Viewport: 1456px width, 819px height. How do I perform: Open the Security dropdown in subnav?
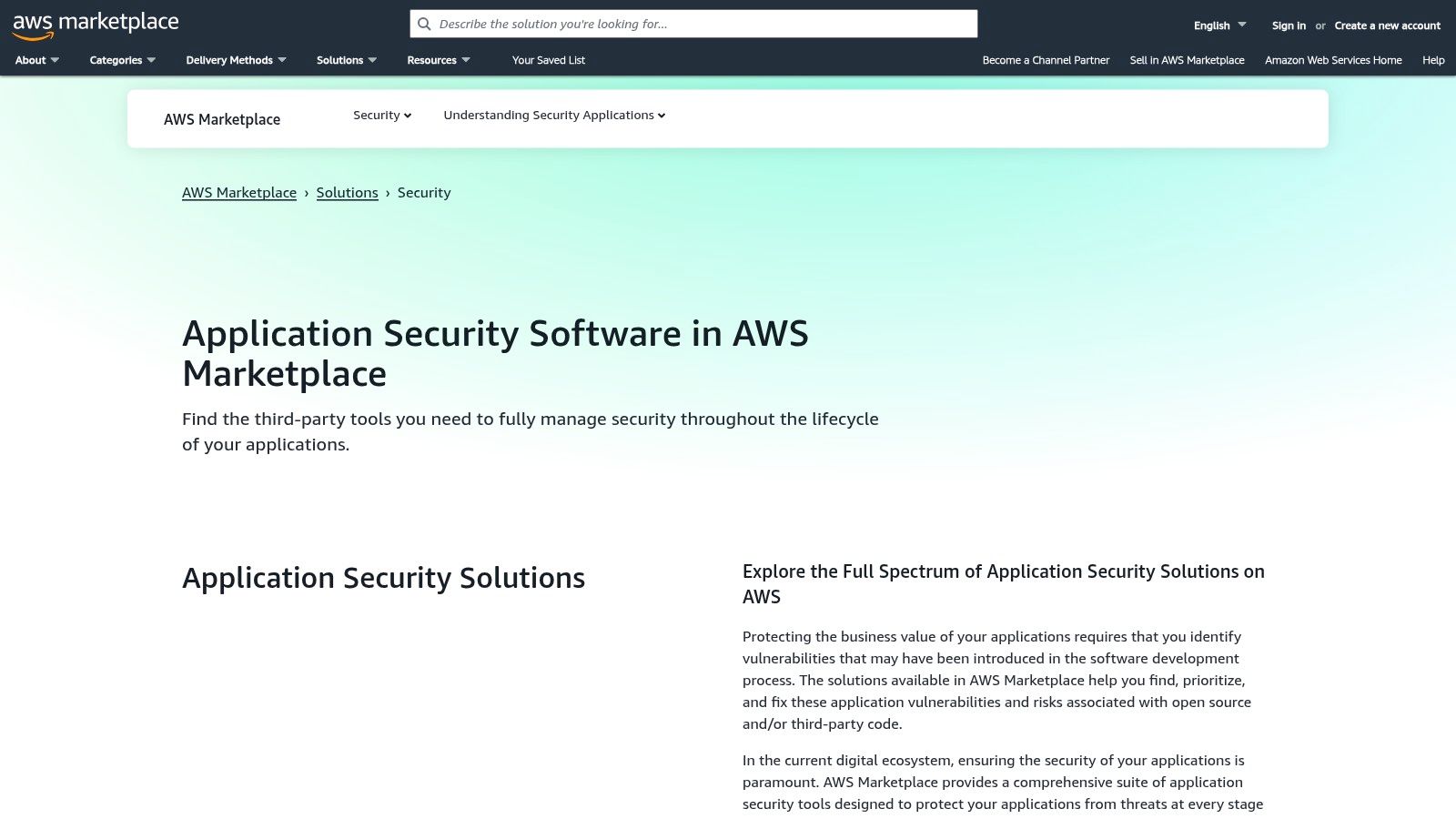pyautogui.click(x=381, y=116)
